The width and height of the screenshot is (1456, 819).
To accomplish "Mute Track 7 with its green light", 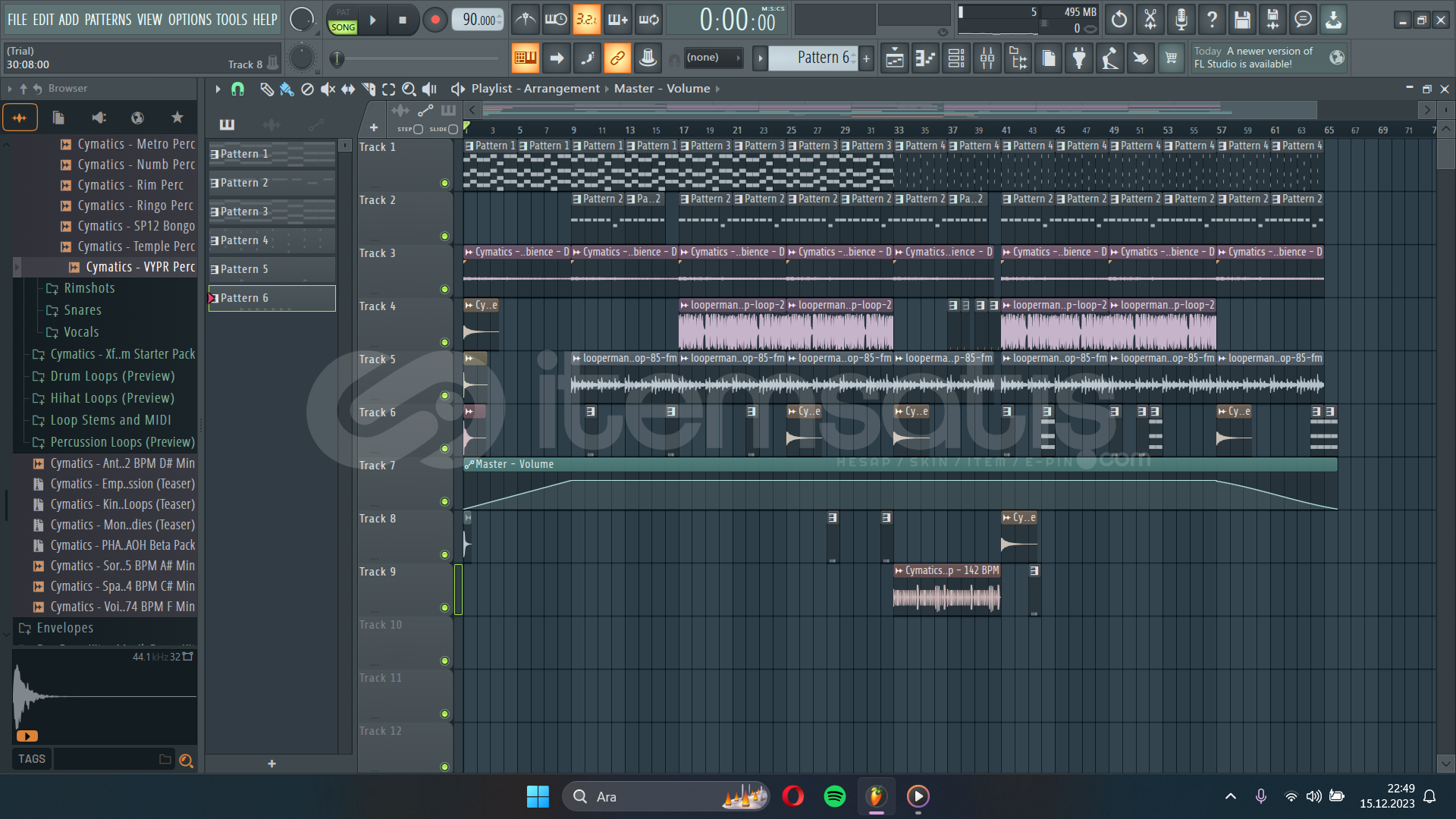I will (x=444, y=502).
